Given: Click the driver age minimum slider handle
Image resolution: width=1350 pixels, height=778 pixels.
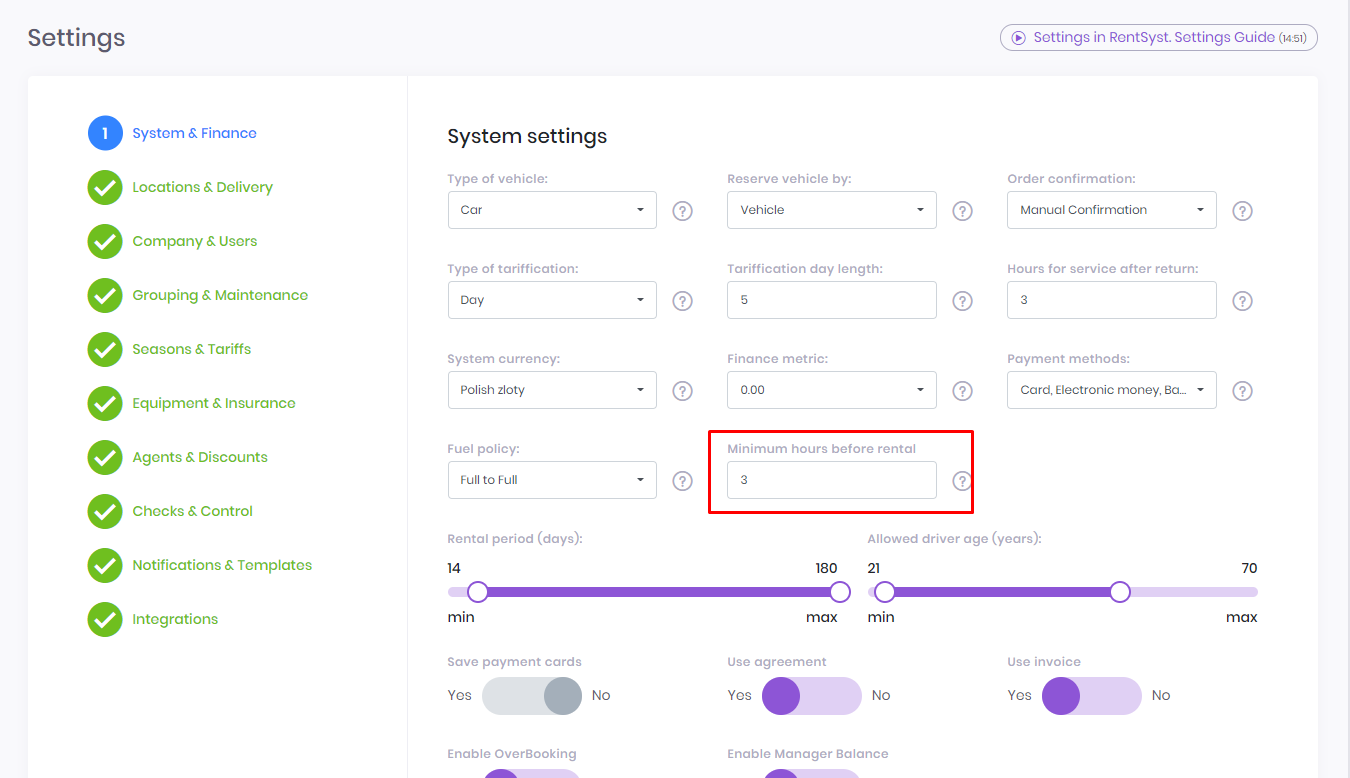Looking at the screenshot, I should point(885,592).
